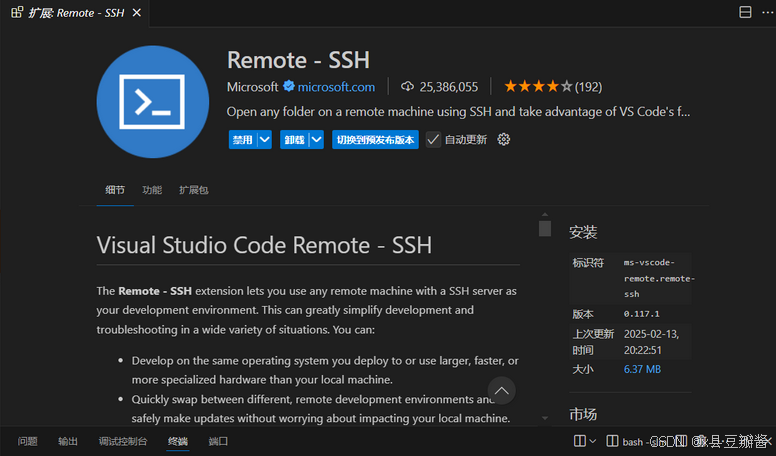Click the 市场 section heading
This screenshot has width=776, height=456.
click(583, 414)
